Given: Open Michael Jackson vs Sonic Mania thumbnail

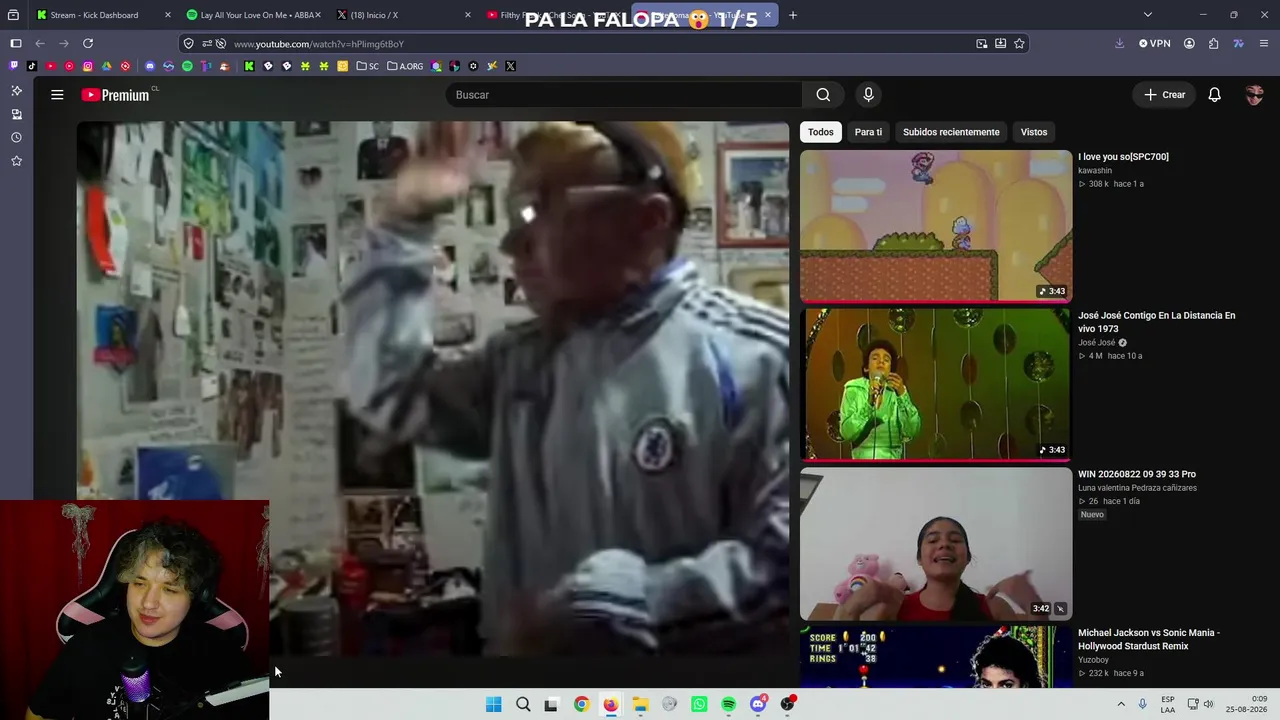Looking at the screenshot, I should point(936,657).
